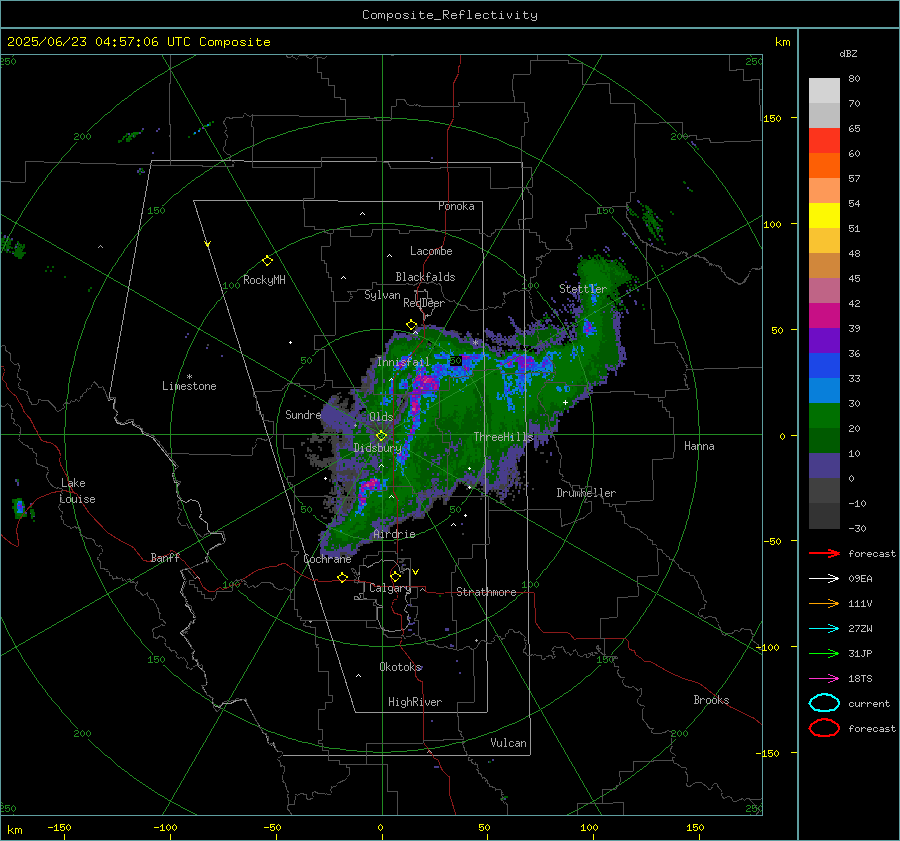Click the Okotoks city label

click(400, 667)
